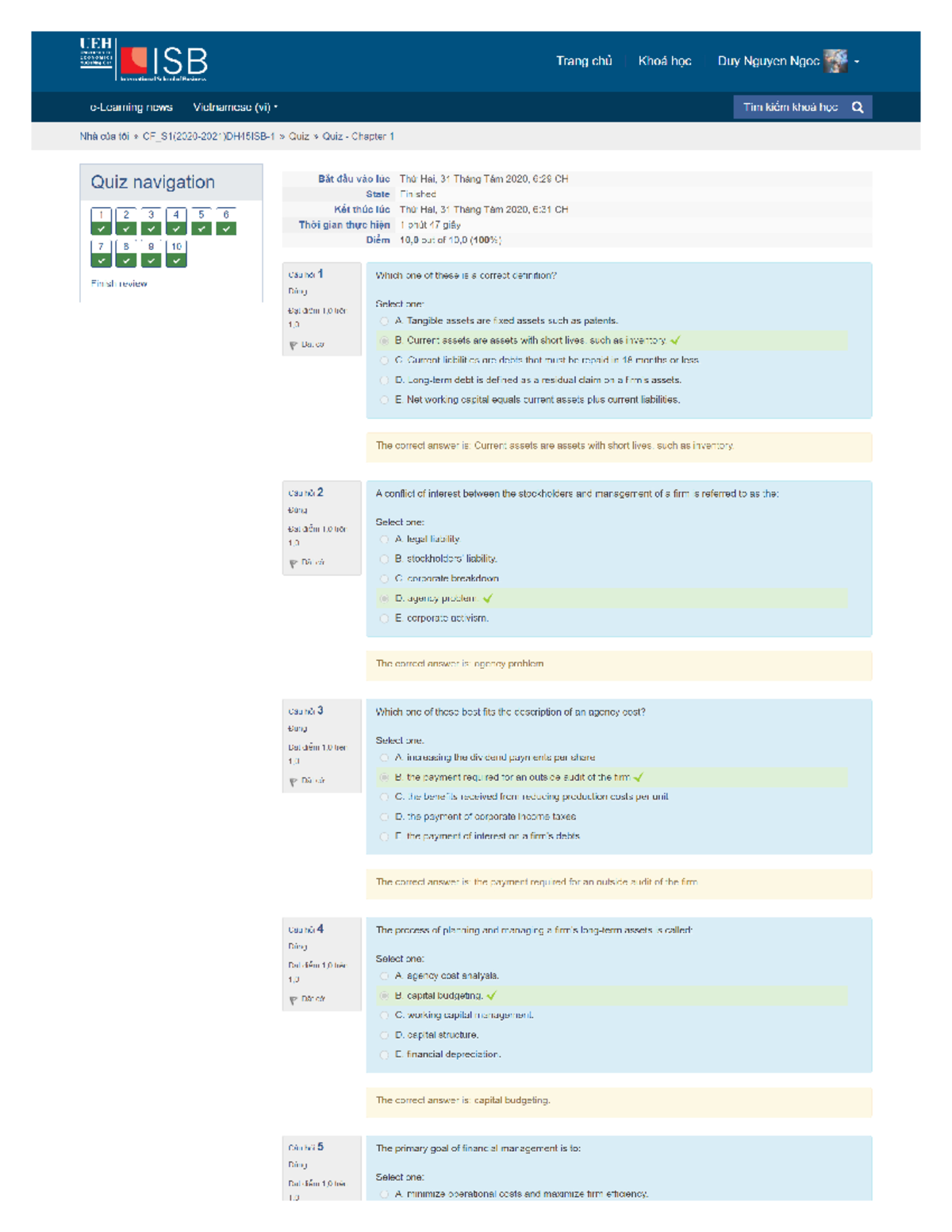Click the flag icon on Câu hỏi 3

pyautogui.click(x=294, y=781)
